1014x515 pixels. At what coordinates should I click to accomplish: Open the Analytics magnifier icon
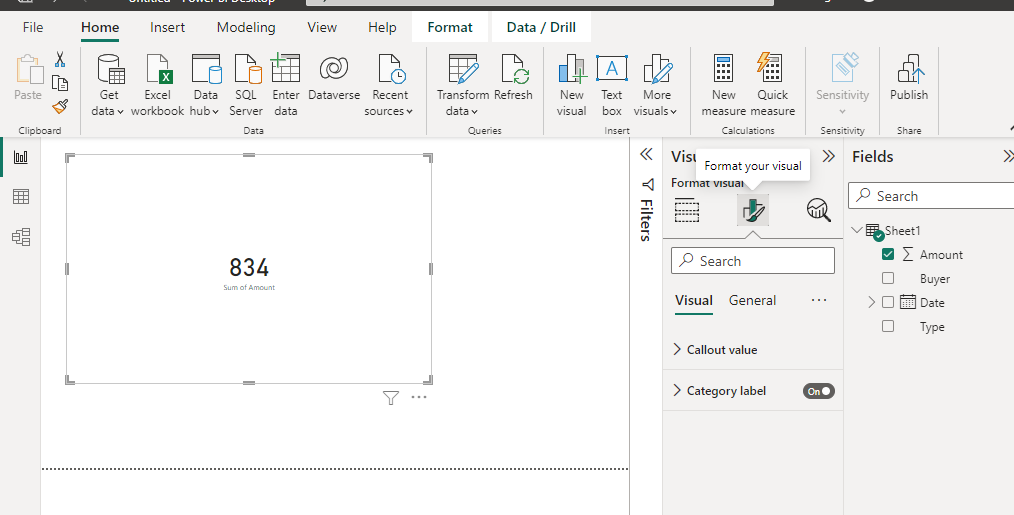point(819,210)
